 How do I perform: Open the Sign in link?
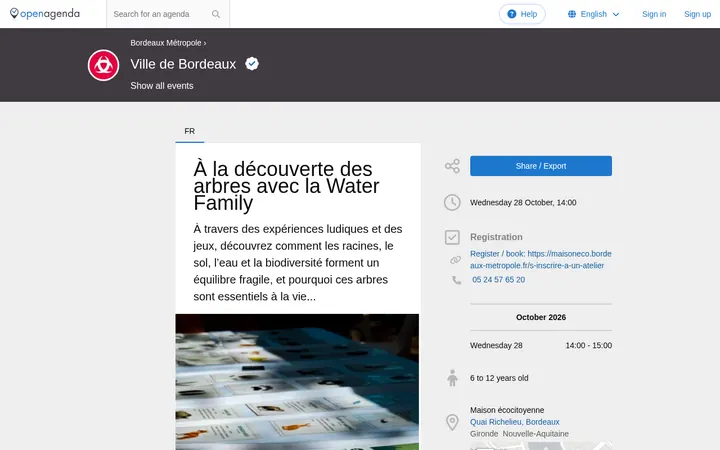tap(654, 14)
